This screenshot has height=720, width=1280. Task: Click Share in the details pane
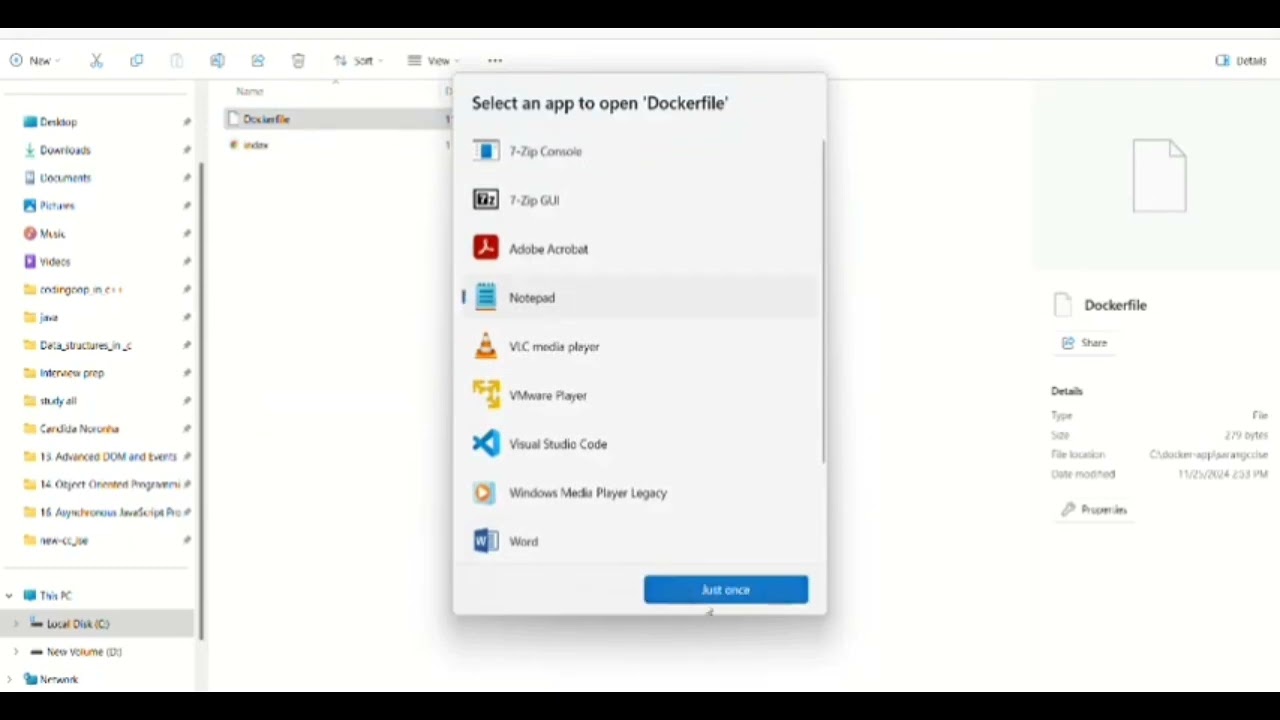coord(1084,343)
